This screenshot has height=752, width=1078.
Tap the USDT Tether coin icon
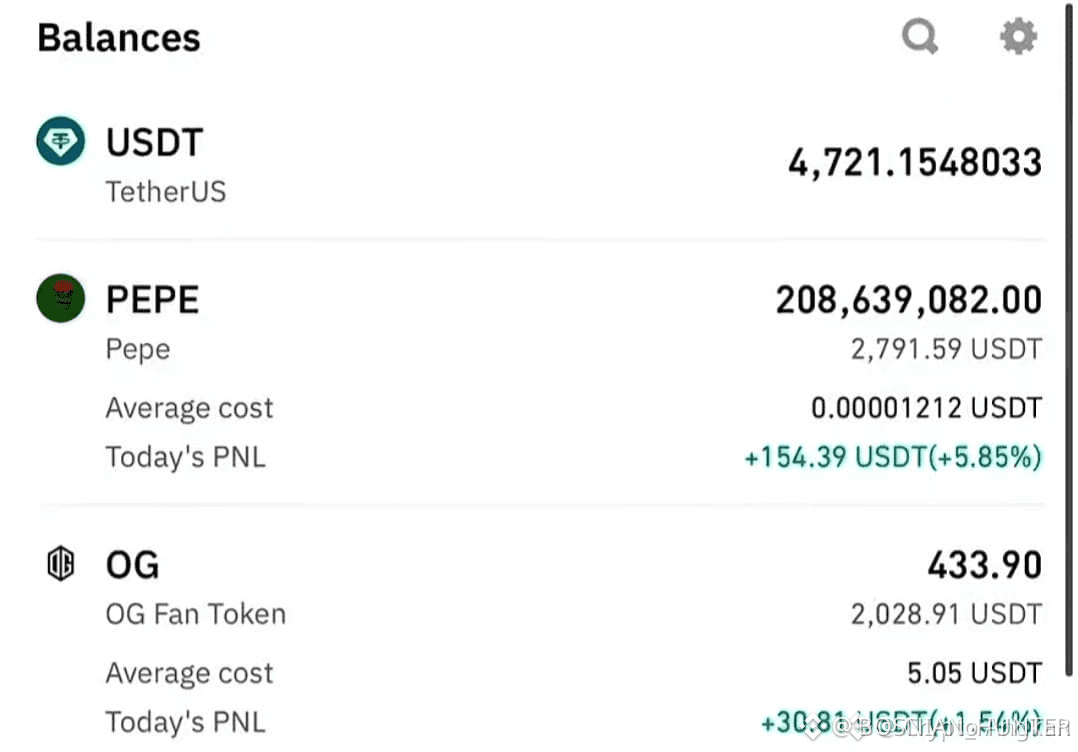[61, 142]
